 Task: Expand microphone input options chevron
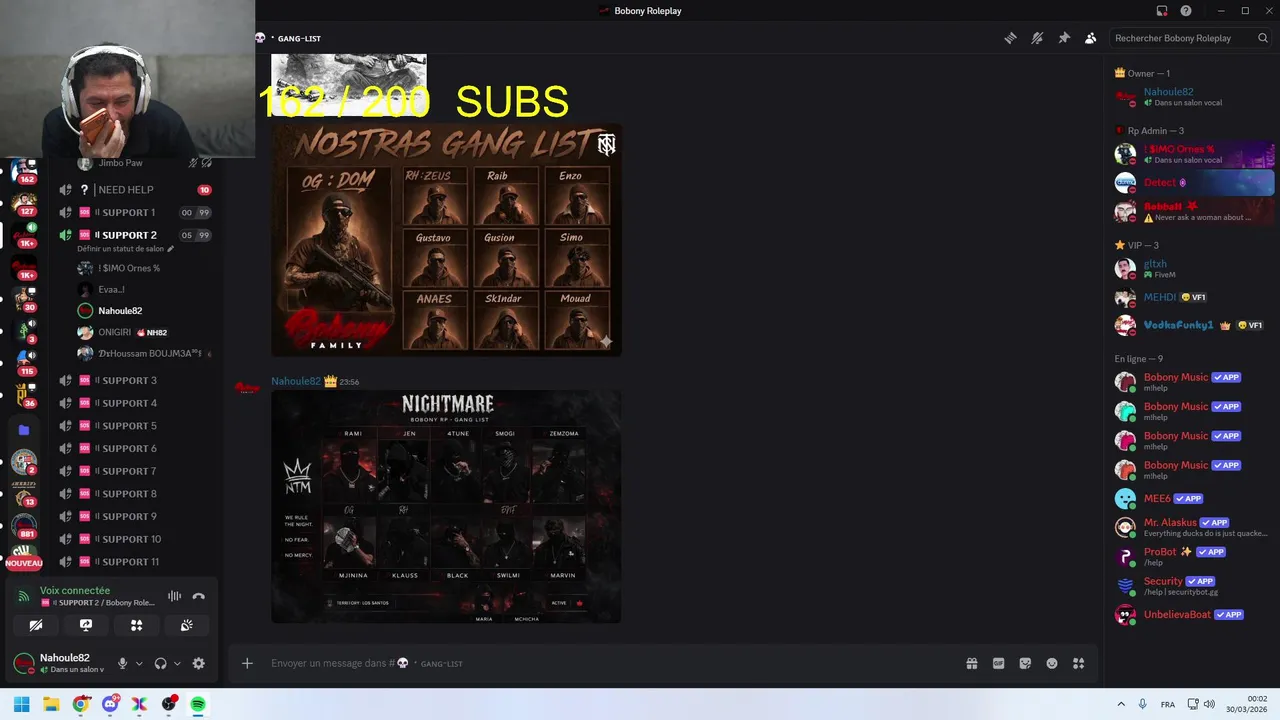139,663
